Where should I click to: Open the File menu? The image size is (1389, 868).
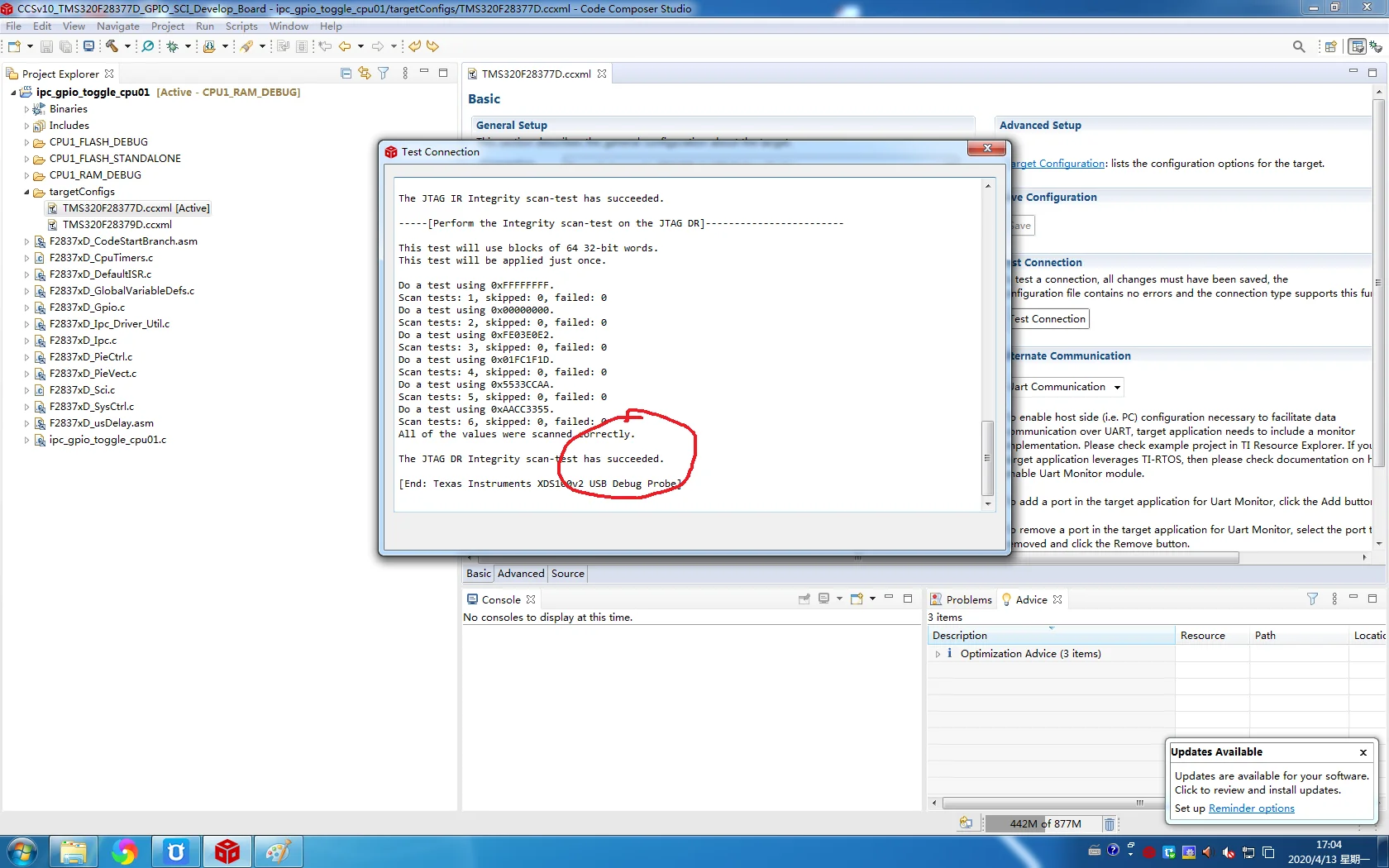click(14, 26)
